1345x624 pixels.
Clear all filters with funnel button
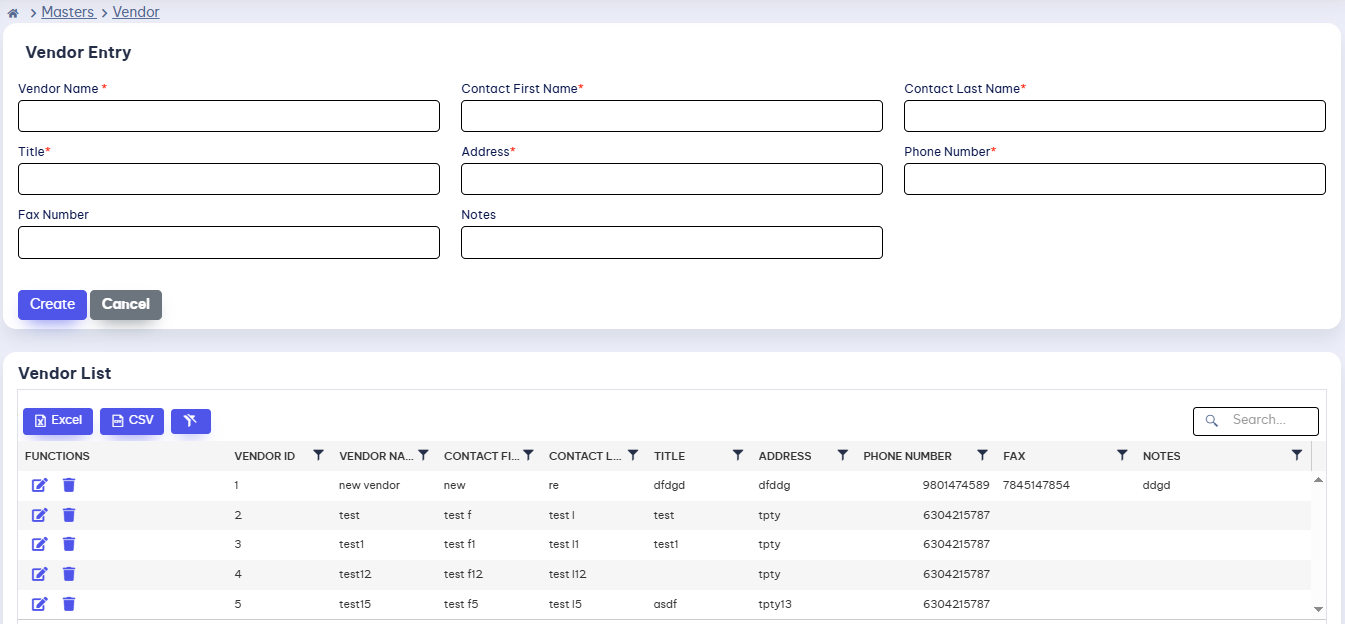coord(191,421)
